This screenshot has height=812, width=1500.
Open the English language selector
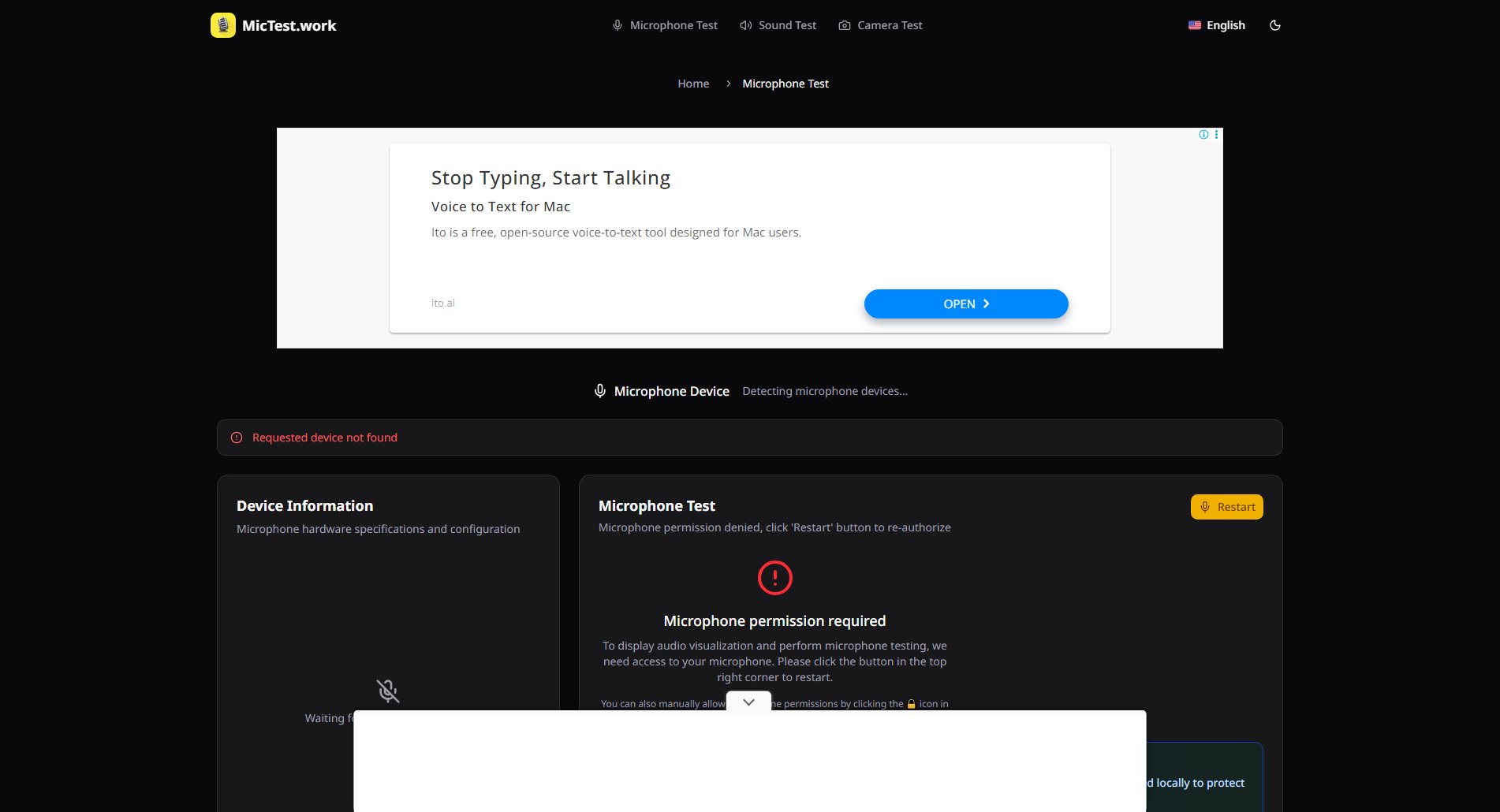tap(1216, 25)
